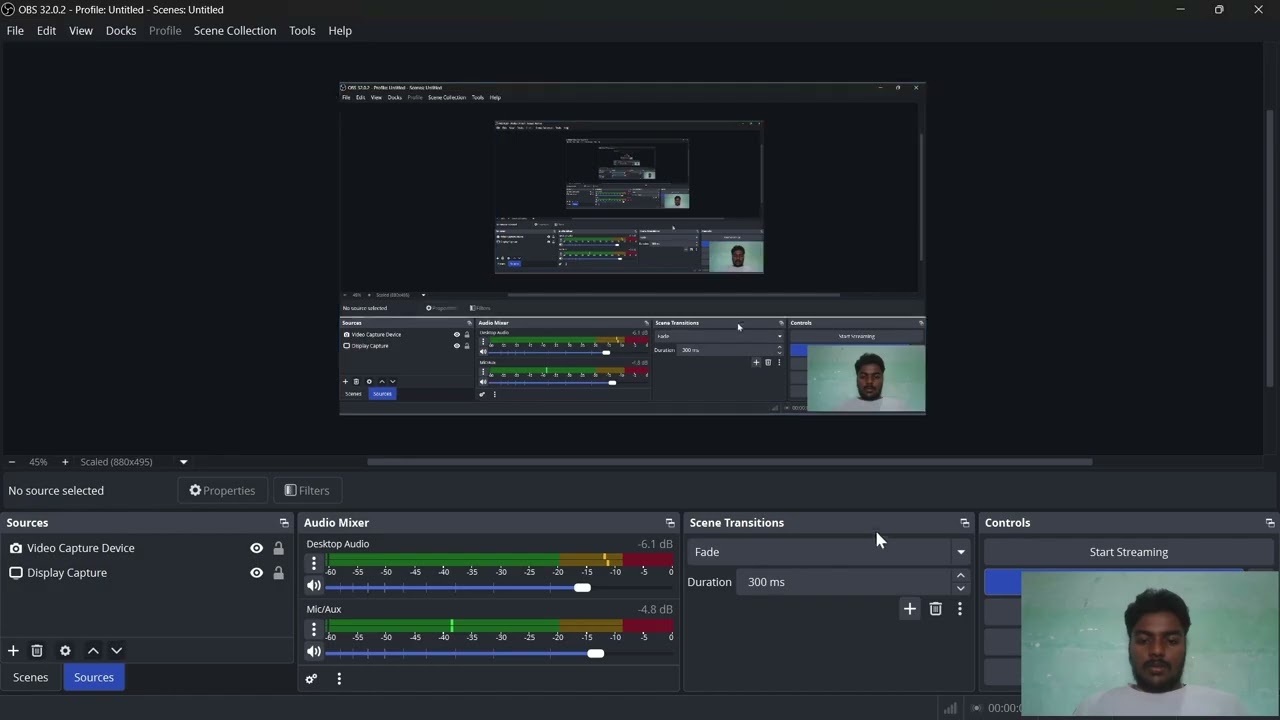Image resolution: width=1280 pixels, height=720 pixels.
Task: Click the '-6.1 dB' Desktop Audio value
Action: (655, 544)
